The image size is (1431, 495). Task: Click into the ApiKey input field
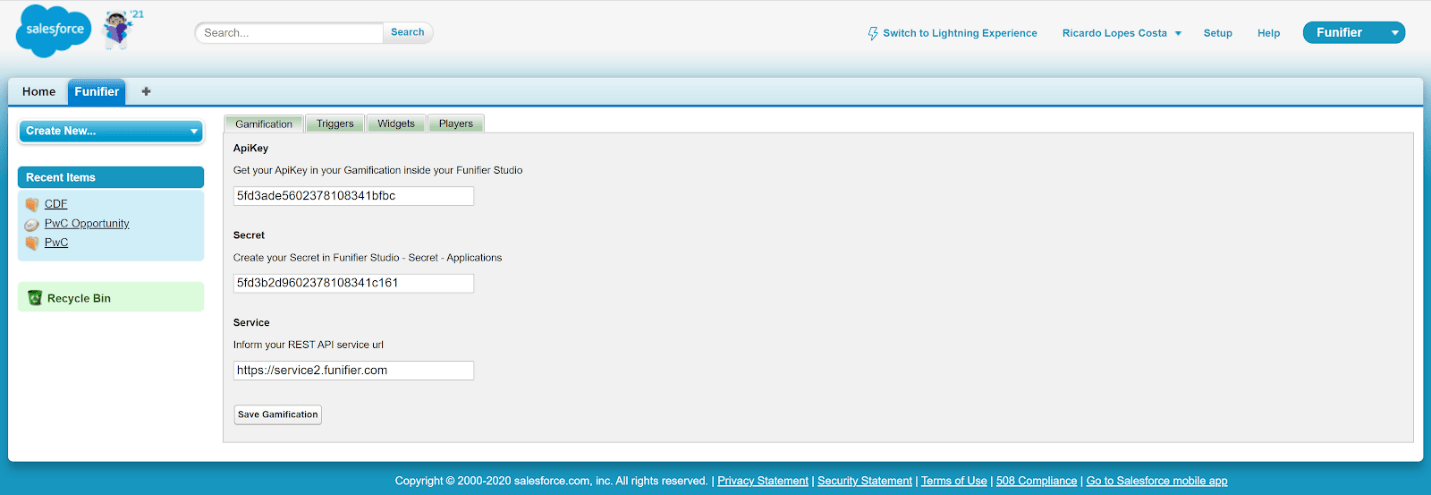[353, 196]
